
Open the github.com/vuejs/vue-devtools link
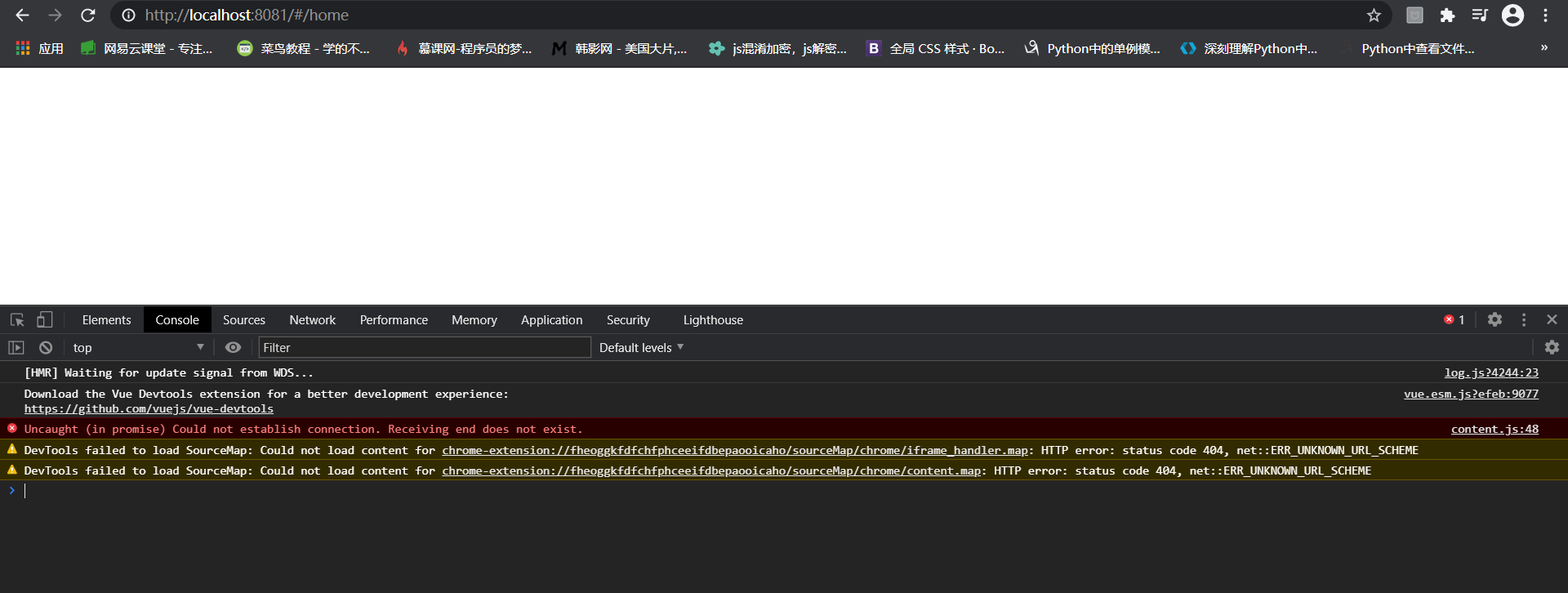(149, 408)
